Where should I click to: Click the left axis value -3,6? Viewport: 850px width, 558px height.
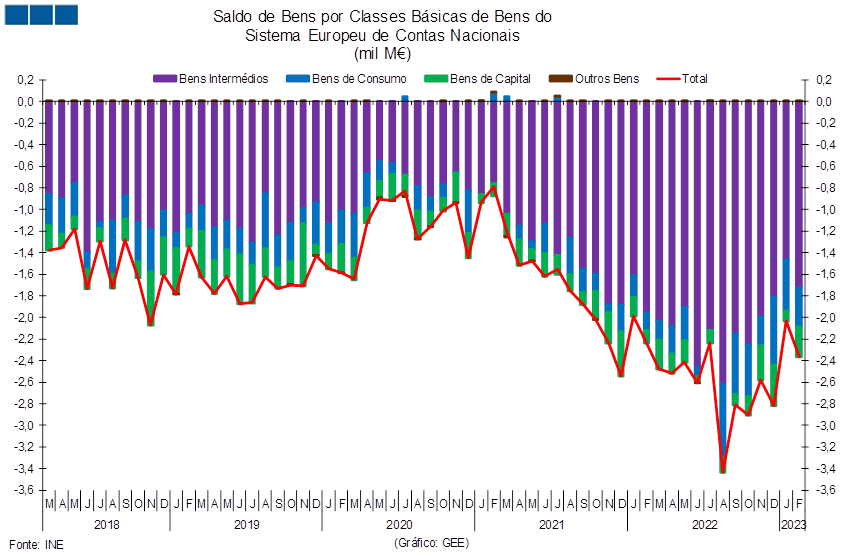[x=24, y=490]
